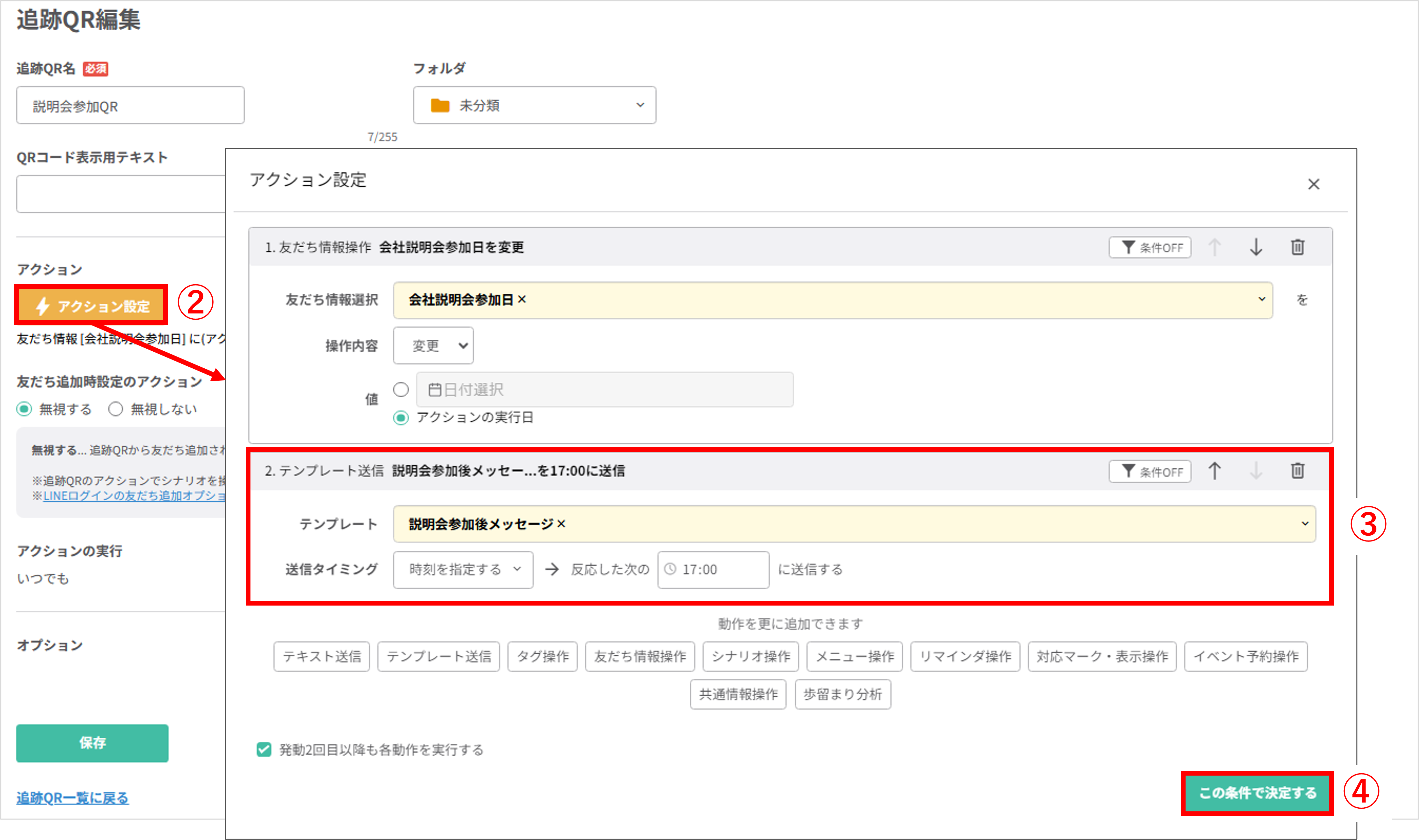1419x840 pixels.
Task: Choose 無視しない radio option
Action: tap(116, 409)
